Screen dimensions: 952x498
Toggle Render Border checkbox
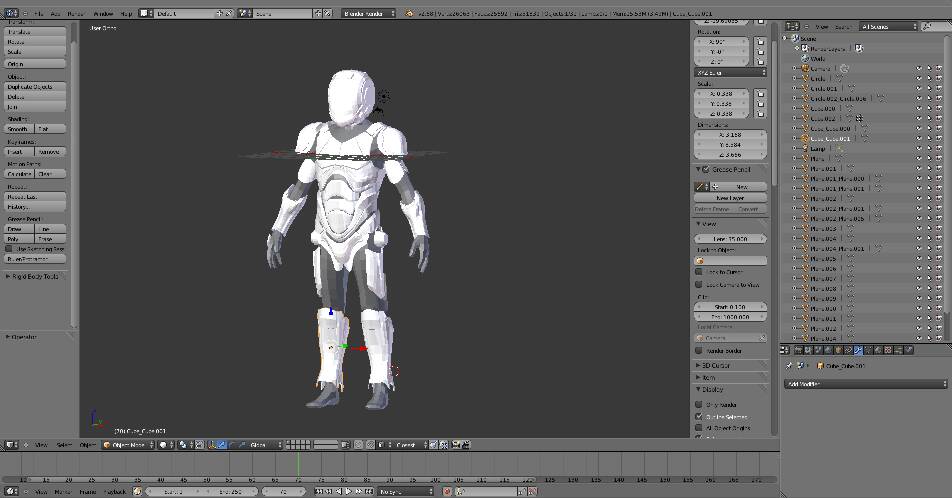699,350
